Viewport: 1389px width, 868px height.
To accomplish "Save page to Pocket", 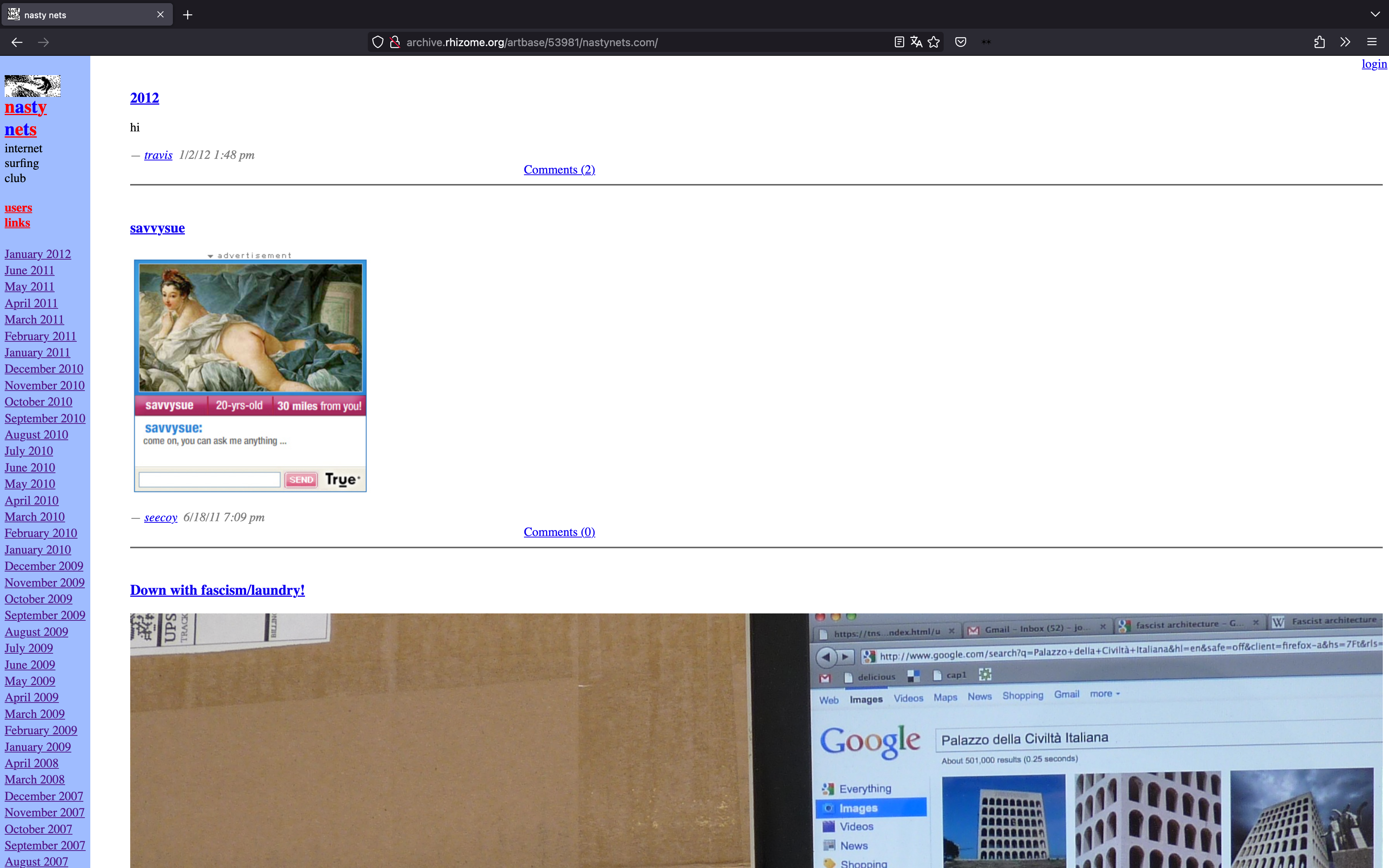I will (960, 42).
